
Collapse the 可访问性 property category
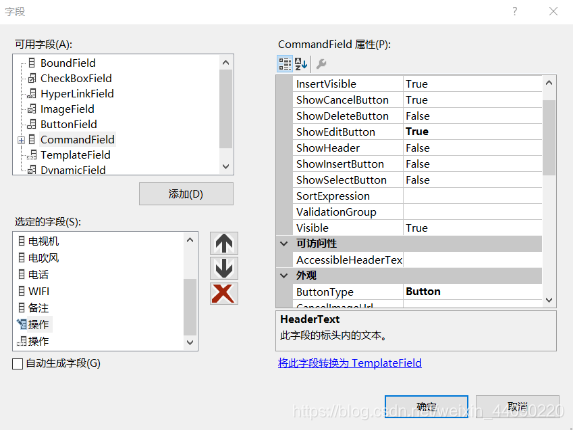tap(284, 244)
